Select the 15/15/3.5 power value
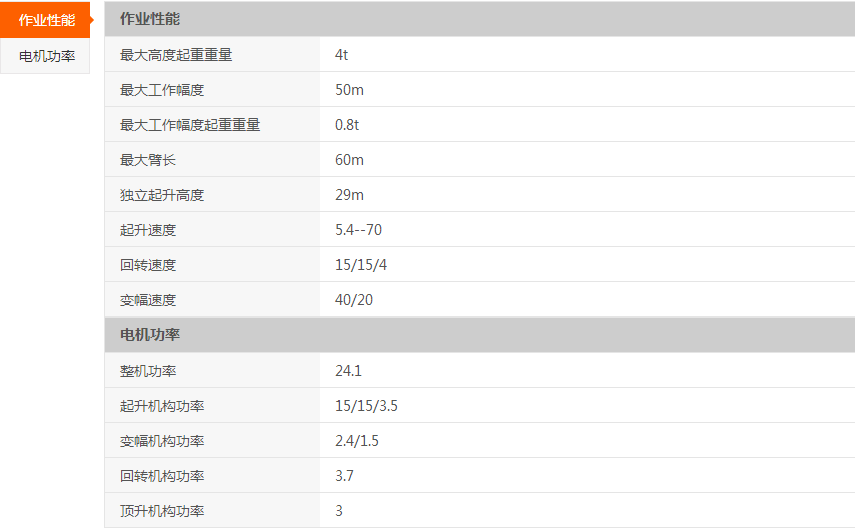The height and width of the screenshot is (528, 855). click(x=366, y=406)
